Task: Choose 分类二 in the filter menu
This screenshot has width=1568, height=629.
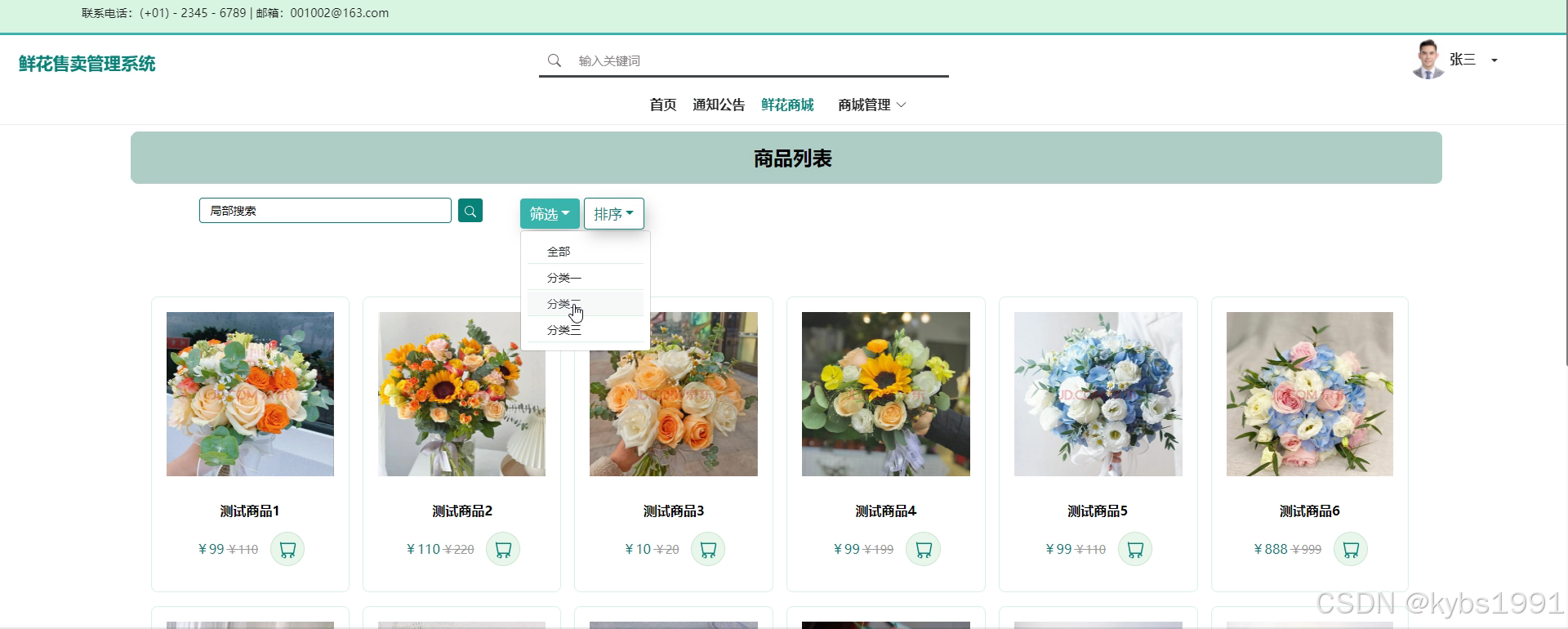Action: pos(586,304)
